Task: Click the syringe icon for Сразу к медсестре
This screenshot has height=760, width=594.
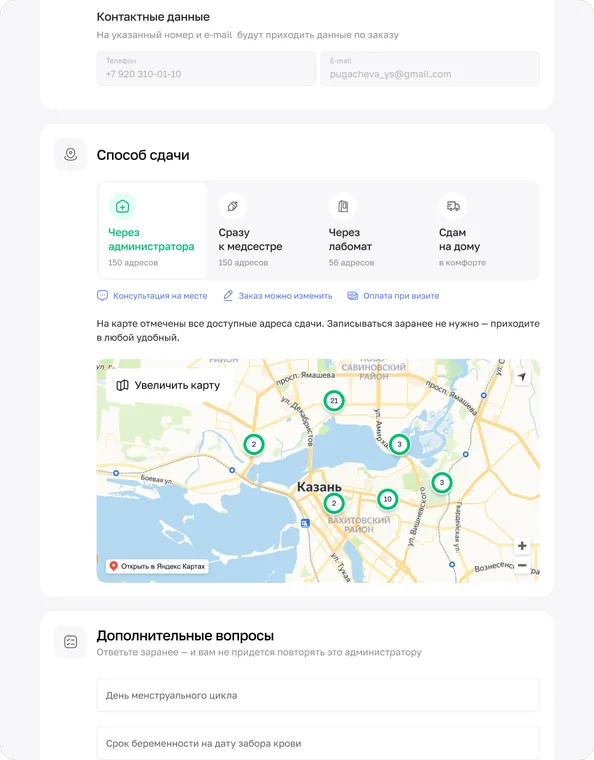Action: pos(233,206)
